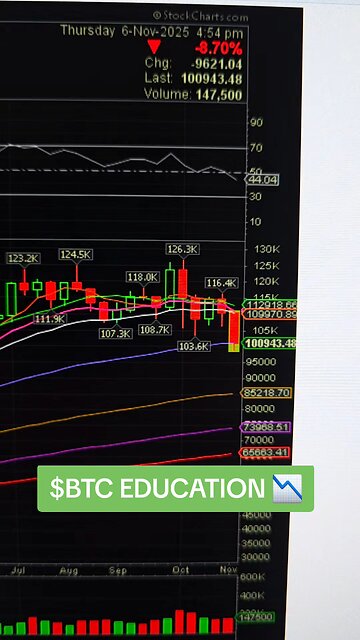The height and width of the screenshot is (640, 360).
Task: Click the RSI 70 level axis label
Action: [257, 148]
